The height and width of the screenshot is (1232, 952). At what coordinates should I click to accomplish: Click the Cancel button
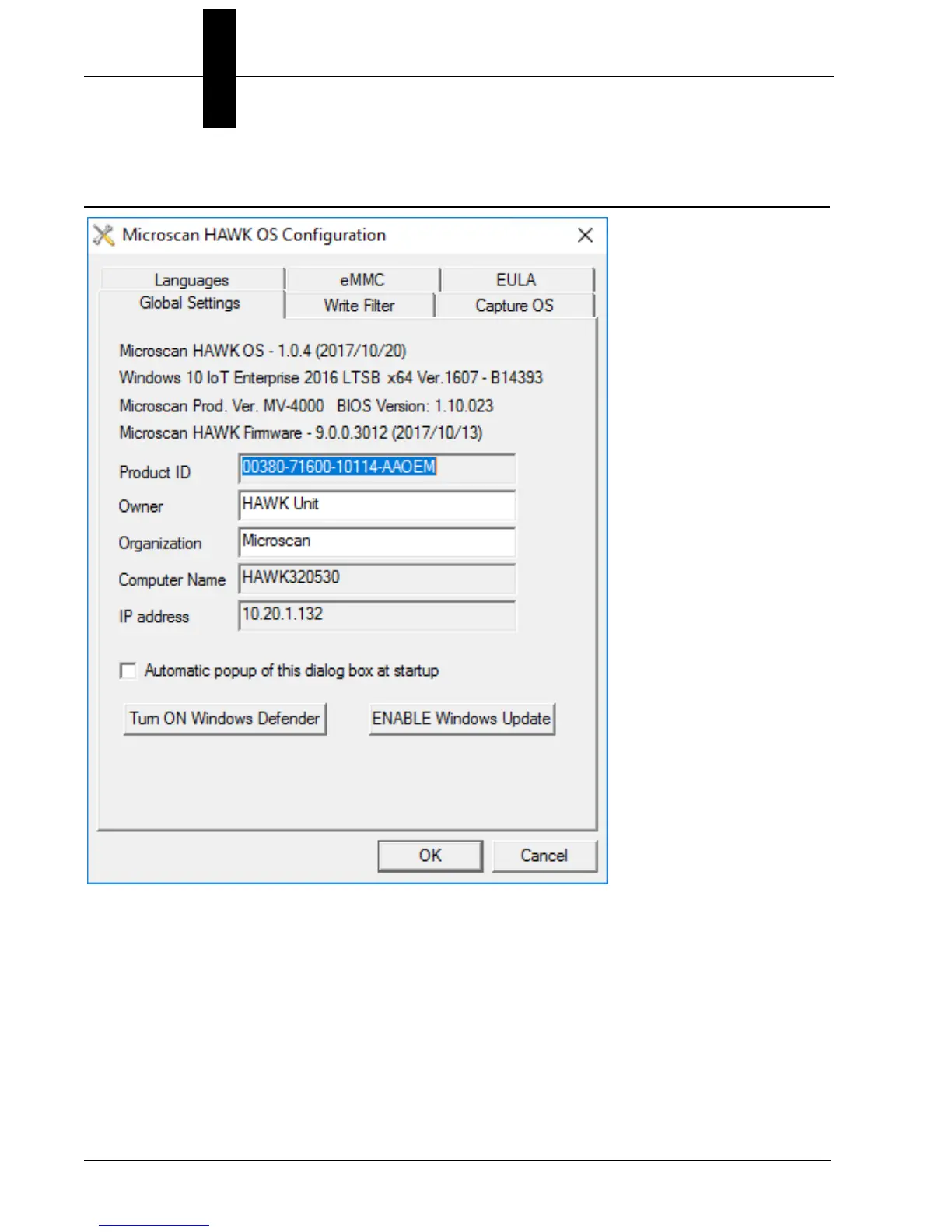(x=544, y=856)
